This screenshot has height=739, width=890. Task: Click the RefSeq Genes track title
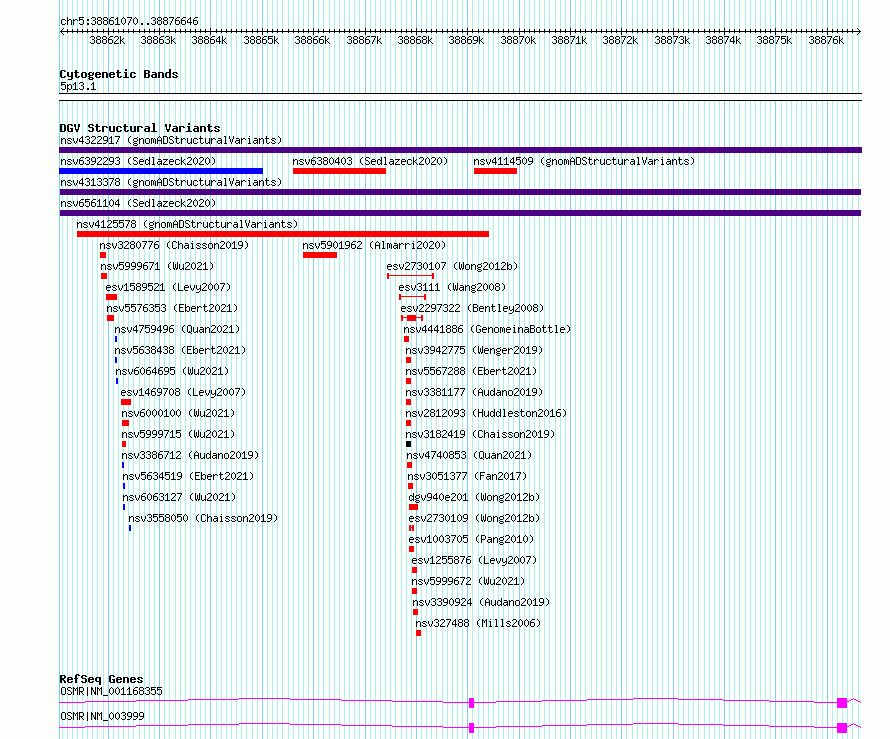101,679
